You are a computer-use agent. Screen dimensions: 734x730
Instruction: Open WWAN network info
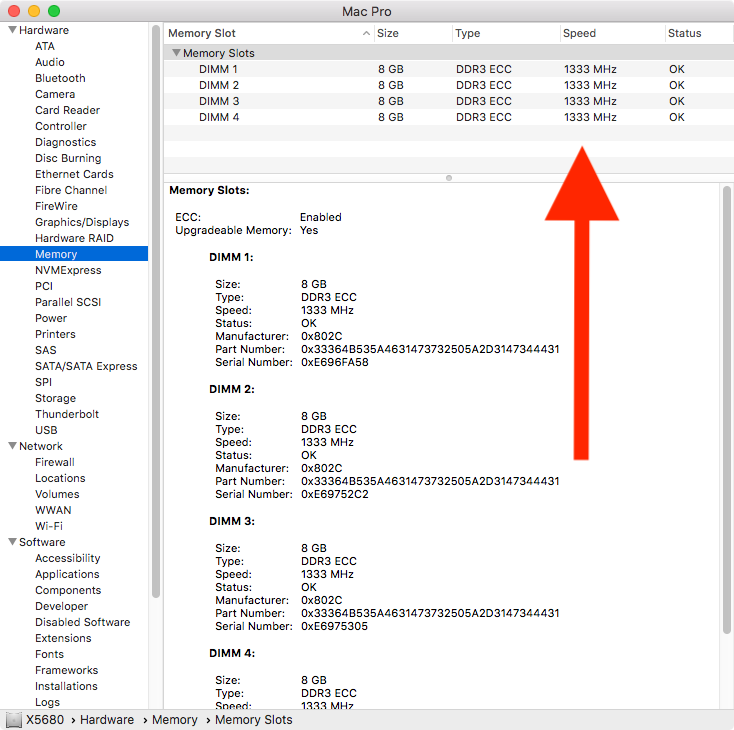pos(53,510)
